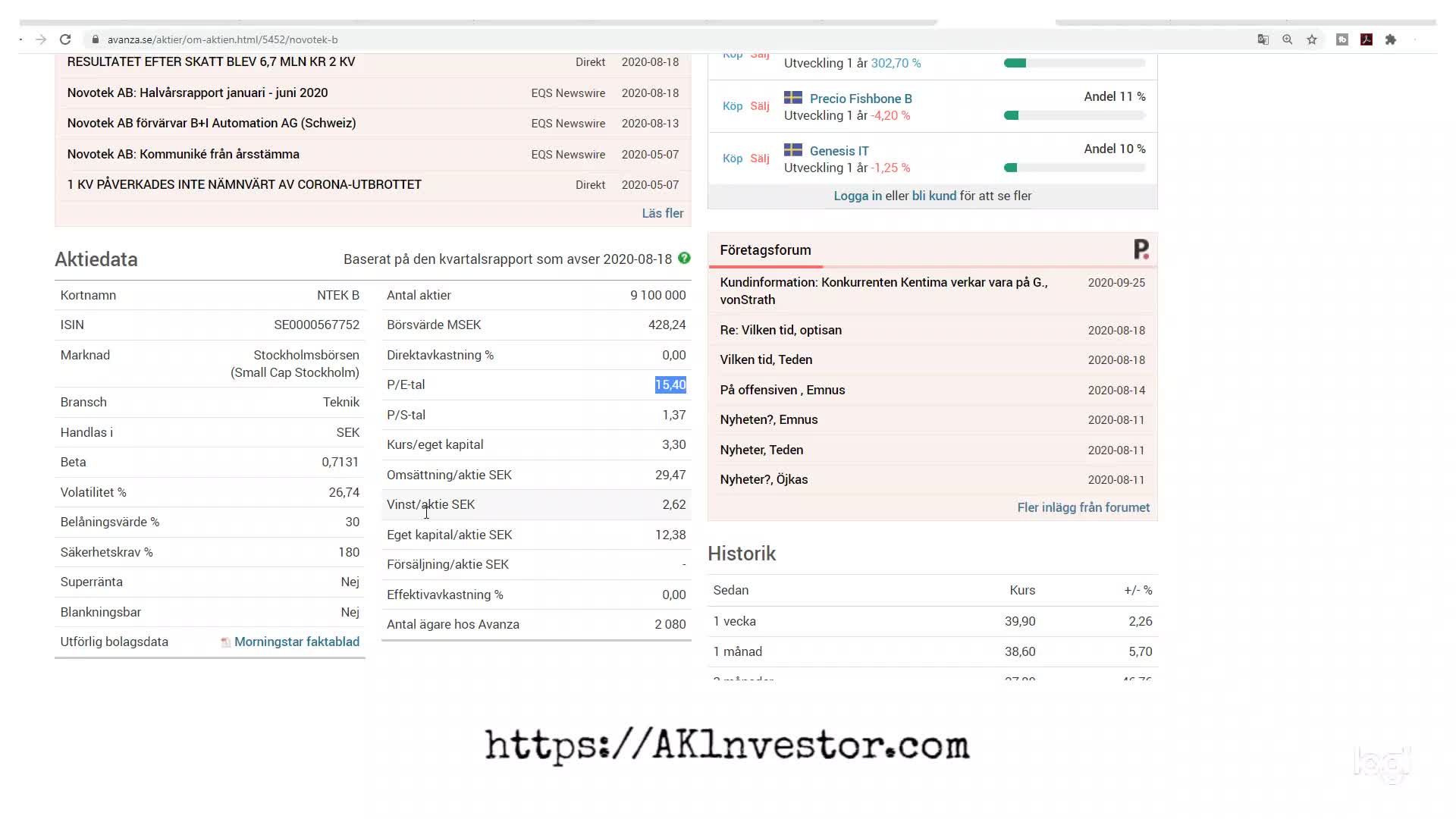Open '1 KV PÅVERKADES INTE NÄMNVÄRT' news item
The width and height of the screenshot is (1456, 819).
pos(244,184)
